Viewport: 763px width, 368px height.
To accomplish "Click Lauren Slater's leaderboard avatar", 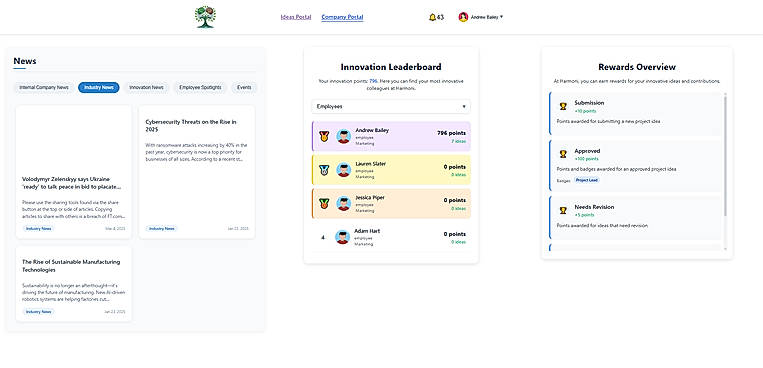I will (344, 170).
